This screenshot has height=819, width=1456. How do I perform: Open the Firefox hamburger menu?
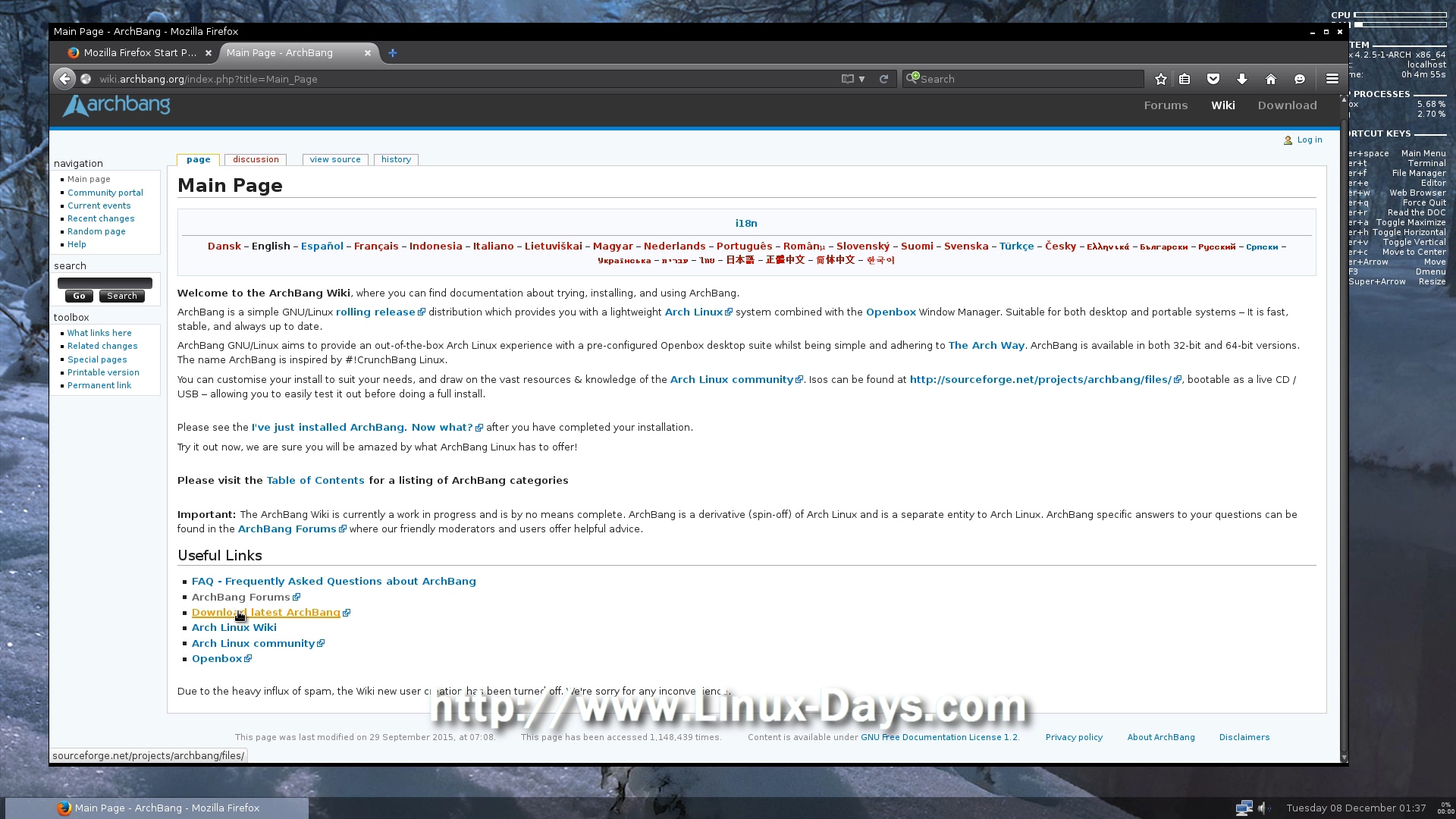pos(1332,79)
